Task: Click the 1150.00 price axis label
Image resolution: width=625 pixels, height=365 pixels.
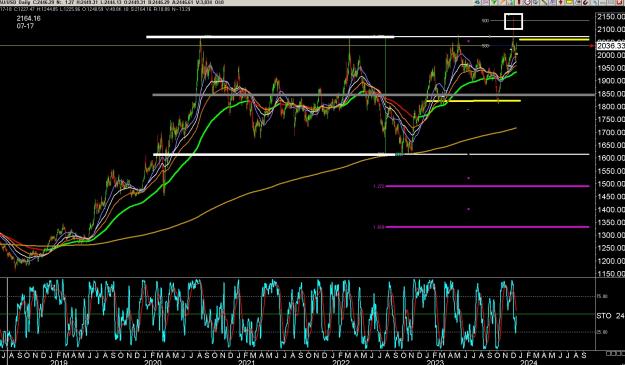Action: pos(611,274)
